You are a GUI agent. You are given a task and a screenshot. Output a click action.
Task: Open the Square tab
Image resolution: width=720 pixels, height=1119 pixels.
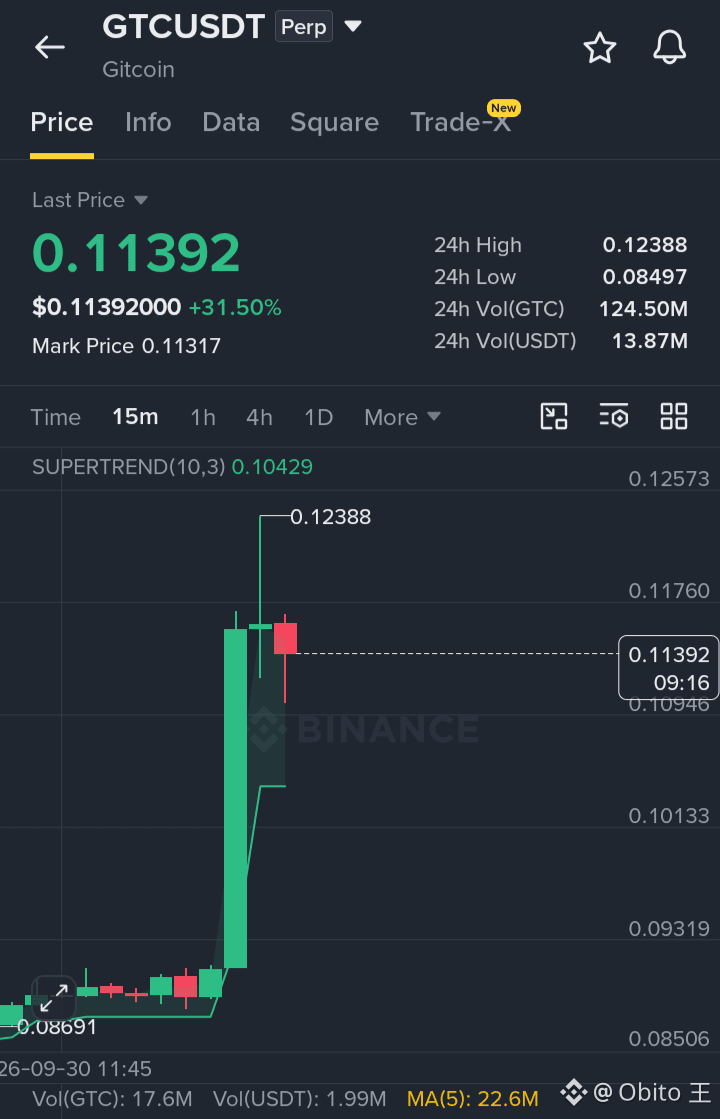click(335, 122)
